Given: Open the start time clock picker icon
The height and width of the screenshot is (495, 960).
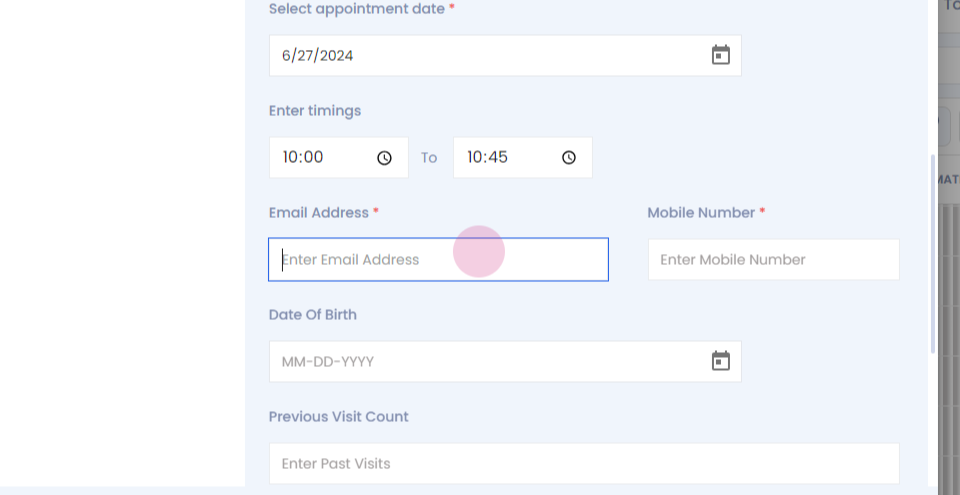Looking at the screenshot, I should click(x=384, y=158).
